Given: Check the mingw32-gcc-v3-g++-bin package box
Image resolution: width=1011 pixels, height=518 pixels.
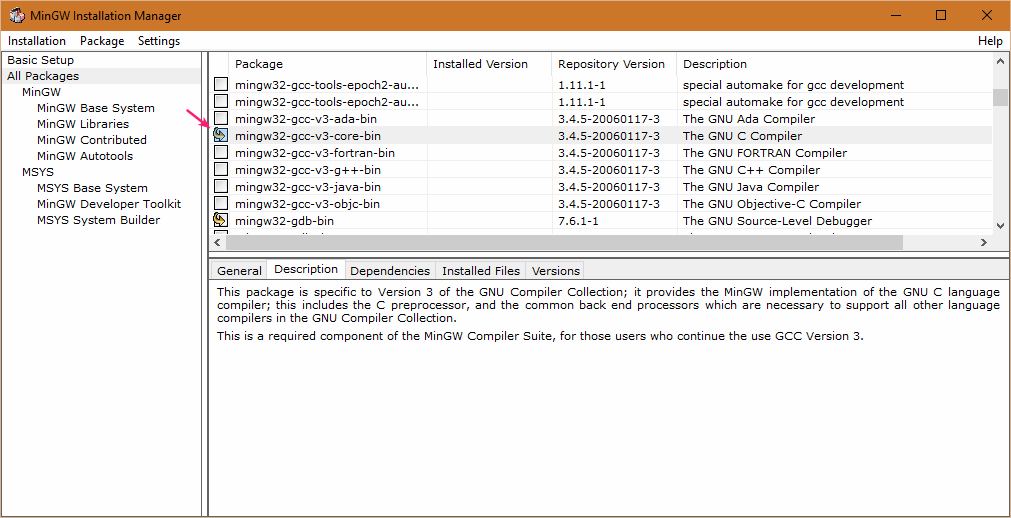Looking at the screenshot, I should (x=220, y=170).
